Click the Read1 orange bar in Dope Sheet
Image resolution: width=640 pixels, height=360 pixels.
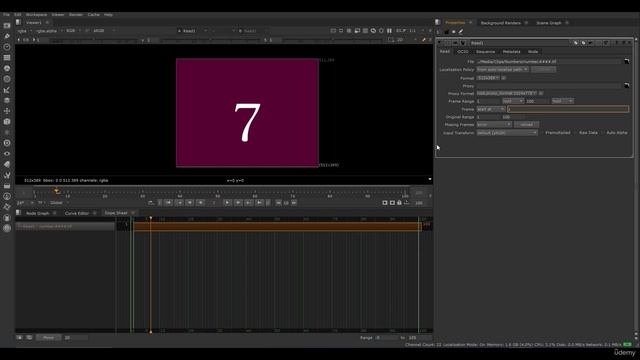tap(277, 227)
